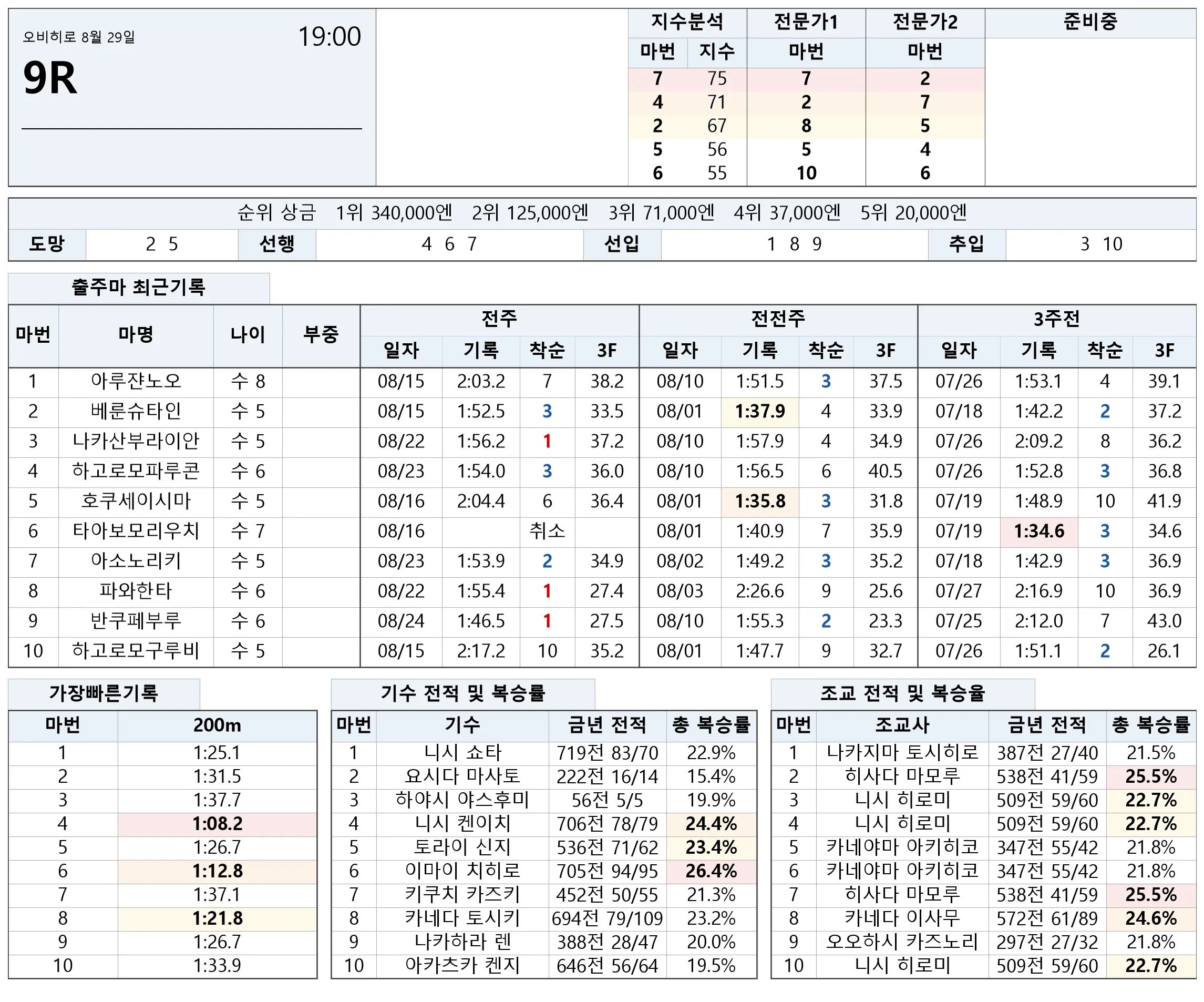Select the 준비중 header
This screenshot has height=1002, width=1204.
coord(1090,23)
